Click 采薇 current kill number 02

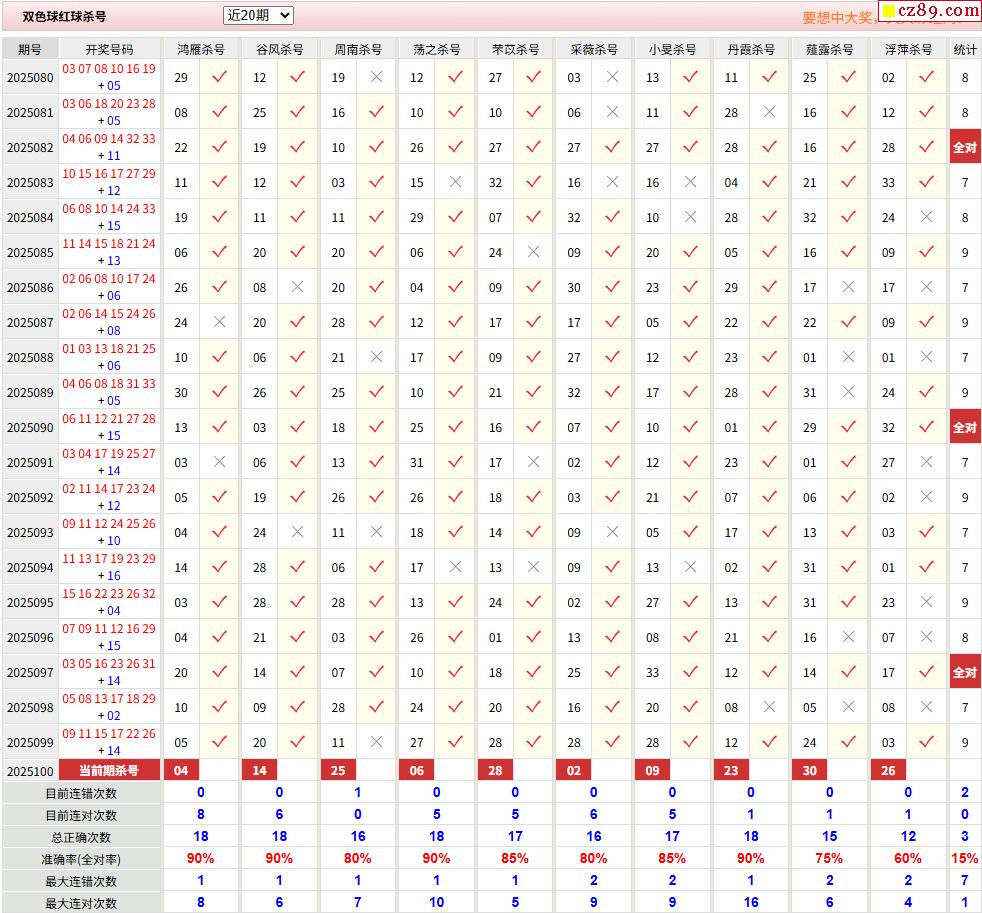574,770
